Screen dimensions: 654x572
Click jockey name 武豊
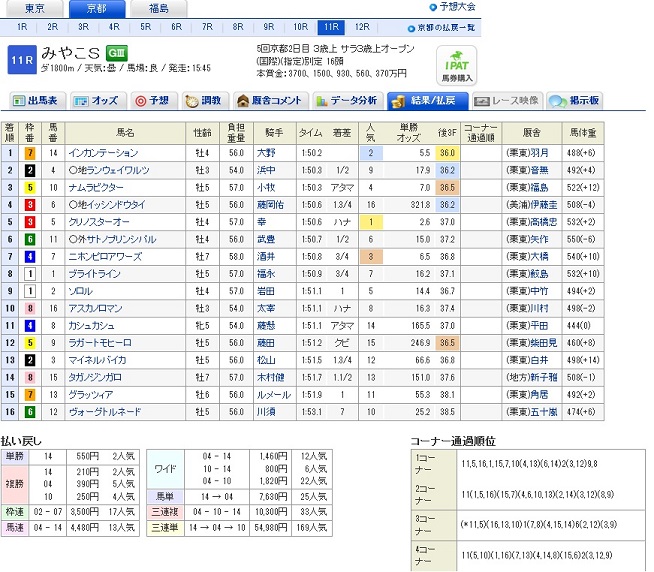coord(264,240)
